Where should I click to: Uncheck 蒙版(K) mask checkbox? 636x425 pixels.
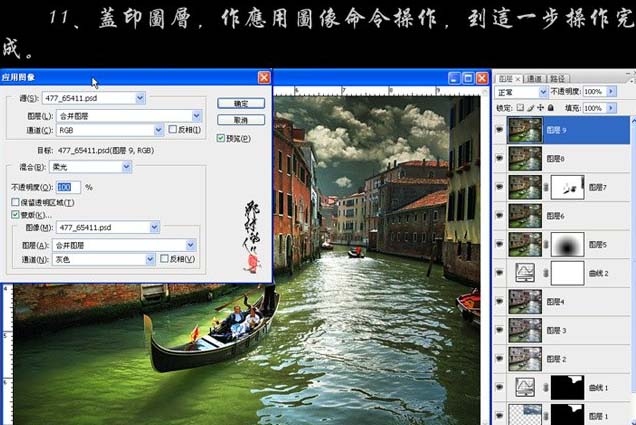[x=15, y=215]
